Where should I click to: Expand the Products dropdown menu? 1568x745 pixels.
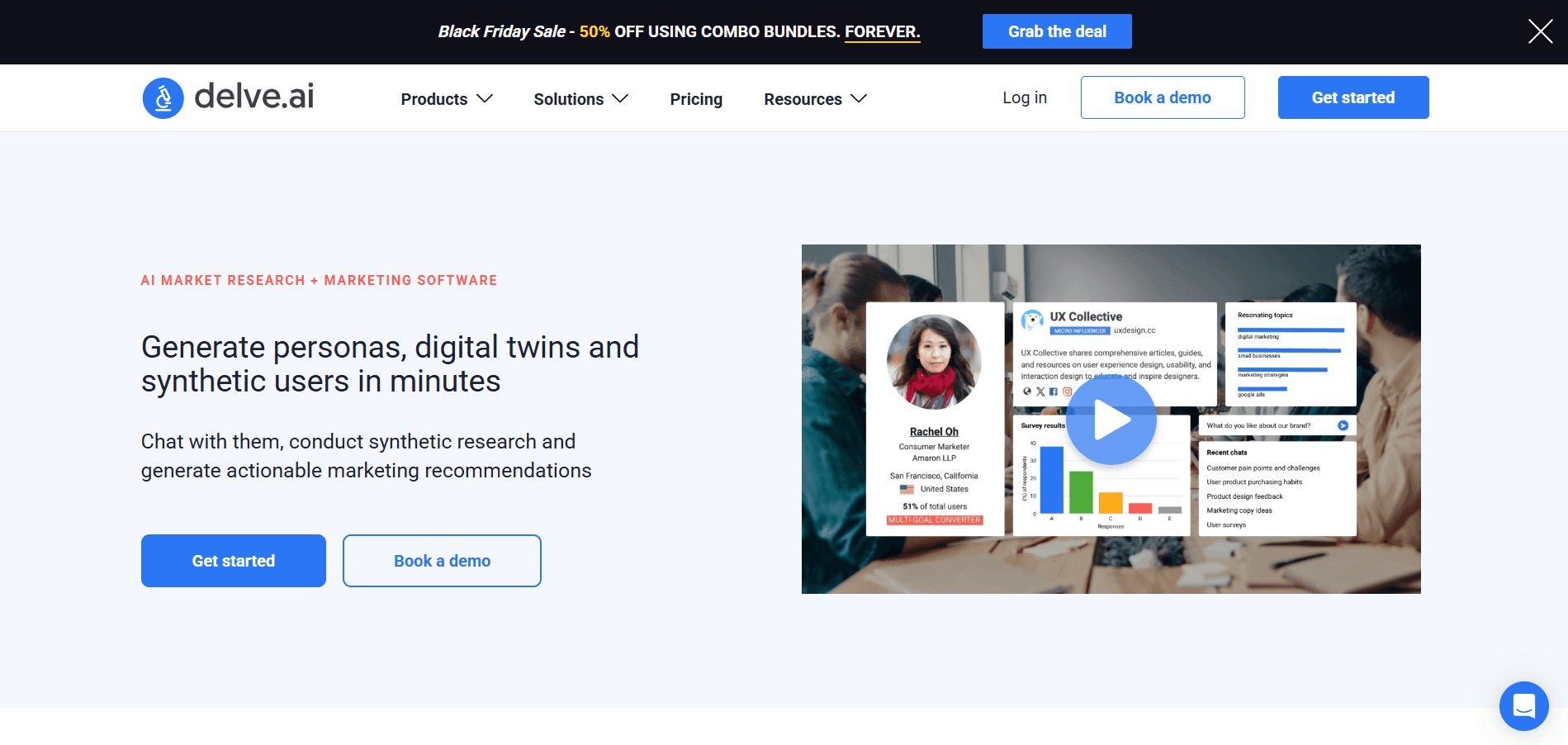pyautogui.click(x=446, y=99)
